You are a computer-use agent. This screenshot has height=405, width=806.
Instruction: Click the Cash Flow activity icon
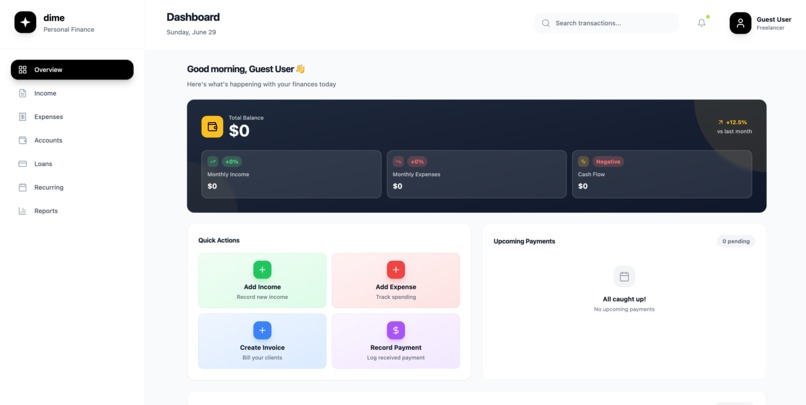583,161
